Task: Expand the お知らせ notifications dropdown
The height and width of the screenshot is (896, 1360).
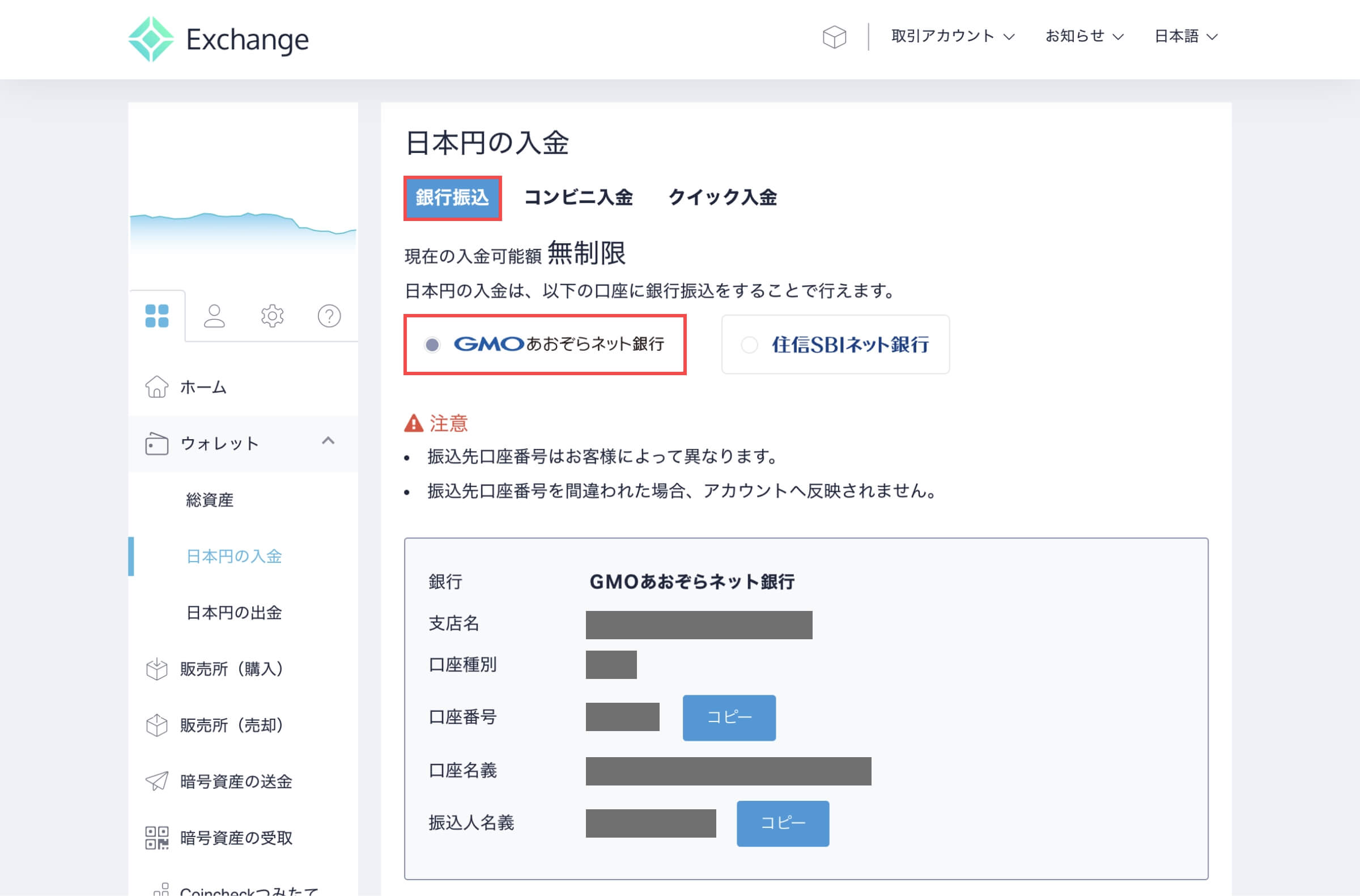Action: [x=1084, y=36]
